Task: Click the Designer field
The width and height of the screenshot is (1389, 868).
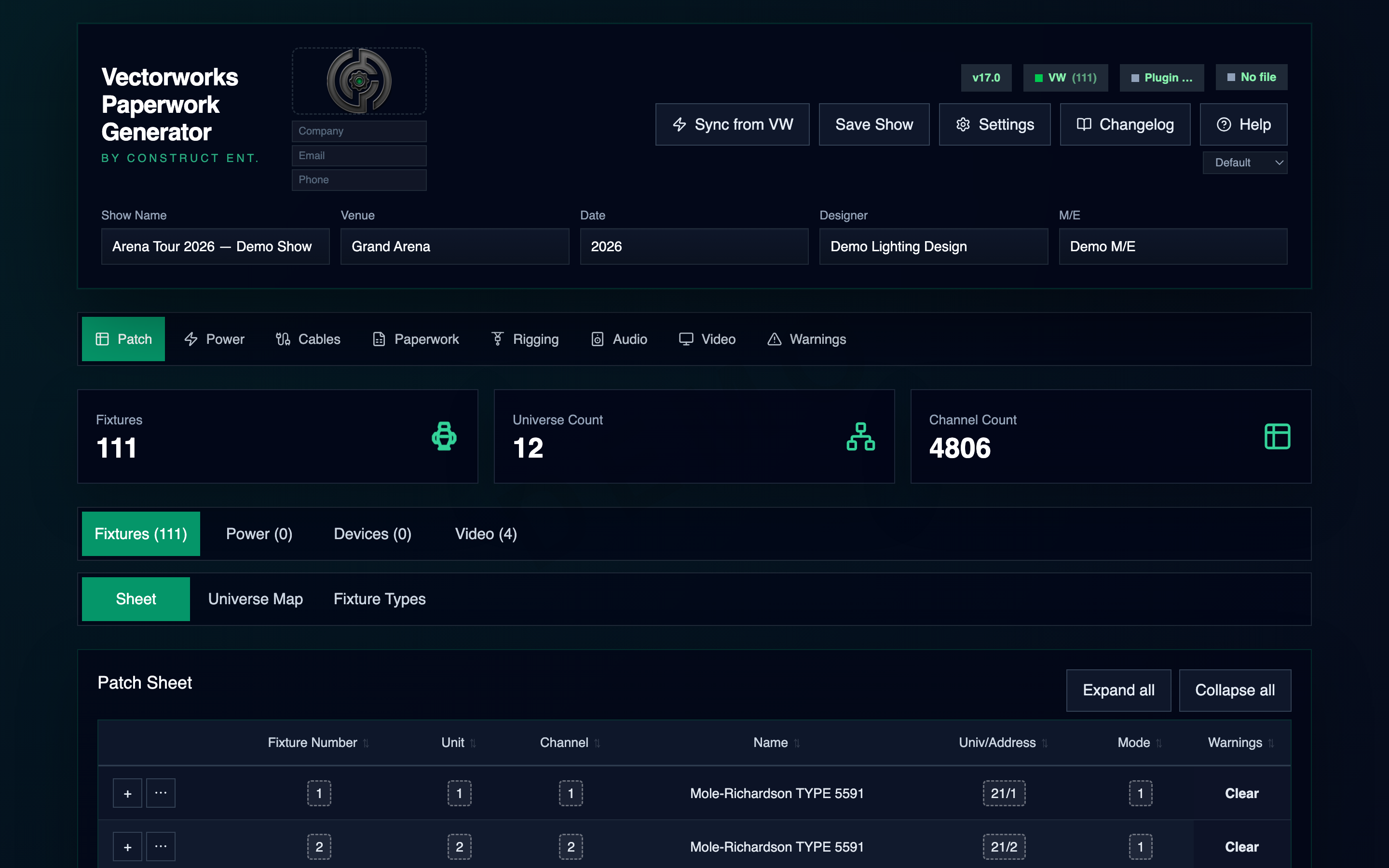Action: click(933, 246)
